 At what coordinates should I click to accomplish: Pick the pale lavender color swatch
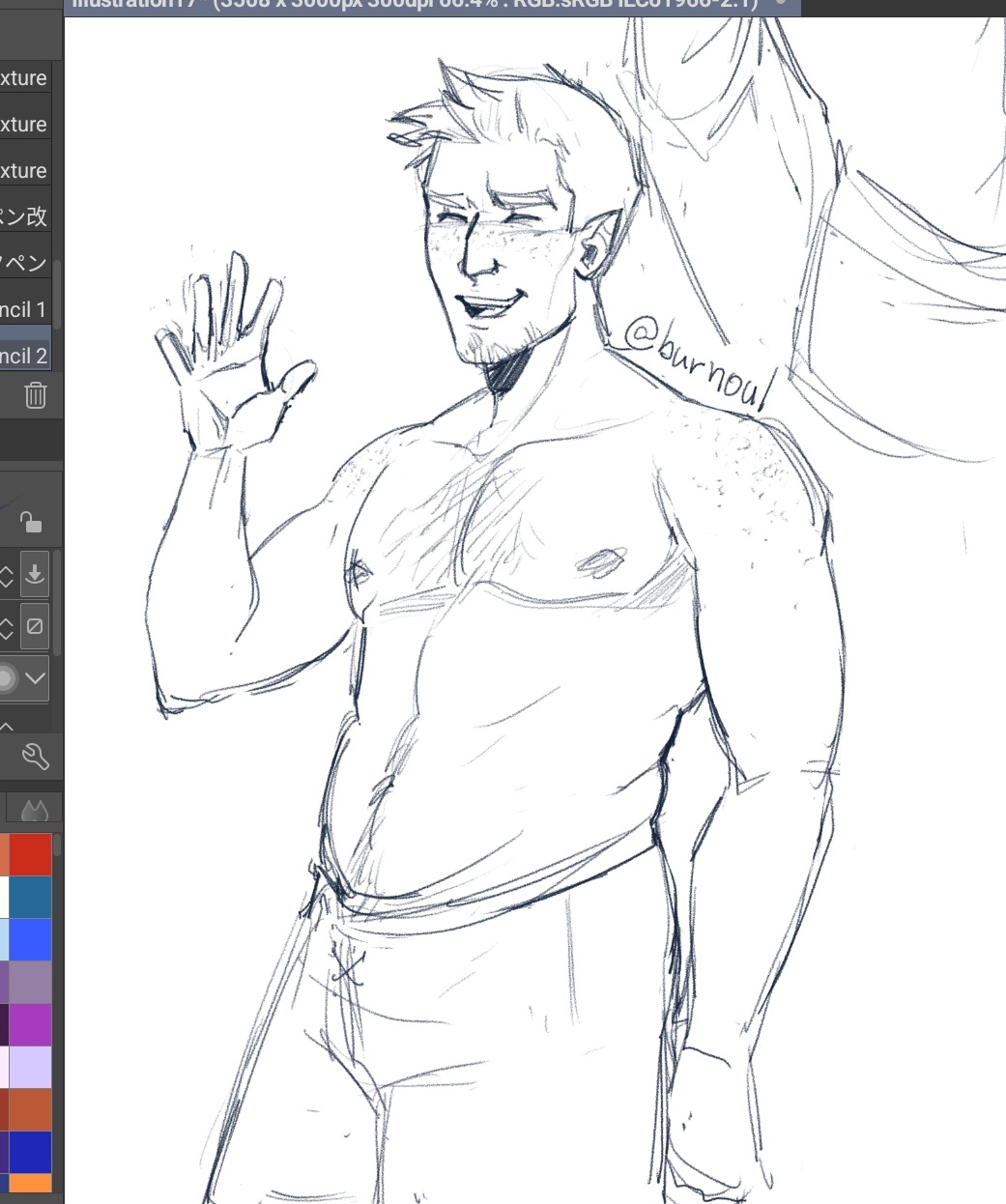30,1067
